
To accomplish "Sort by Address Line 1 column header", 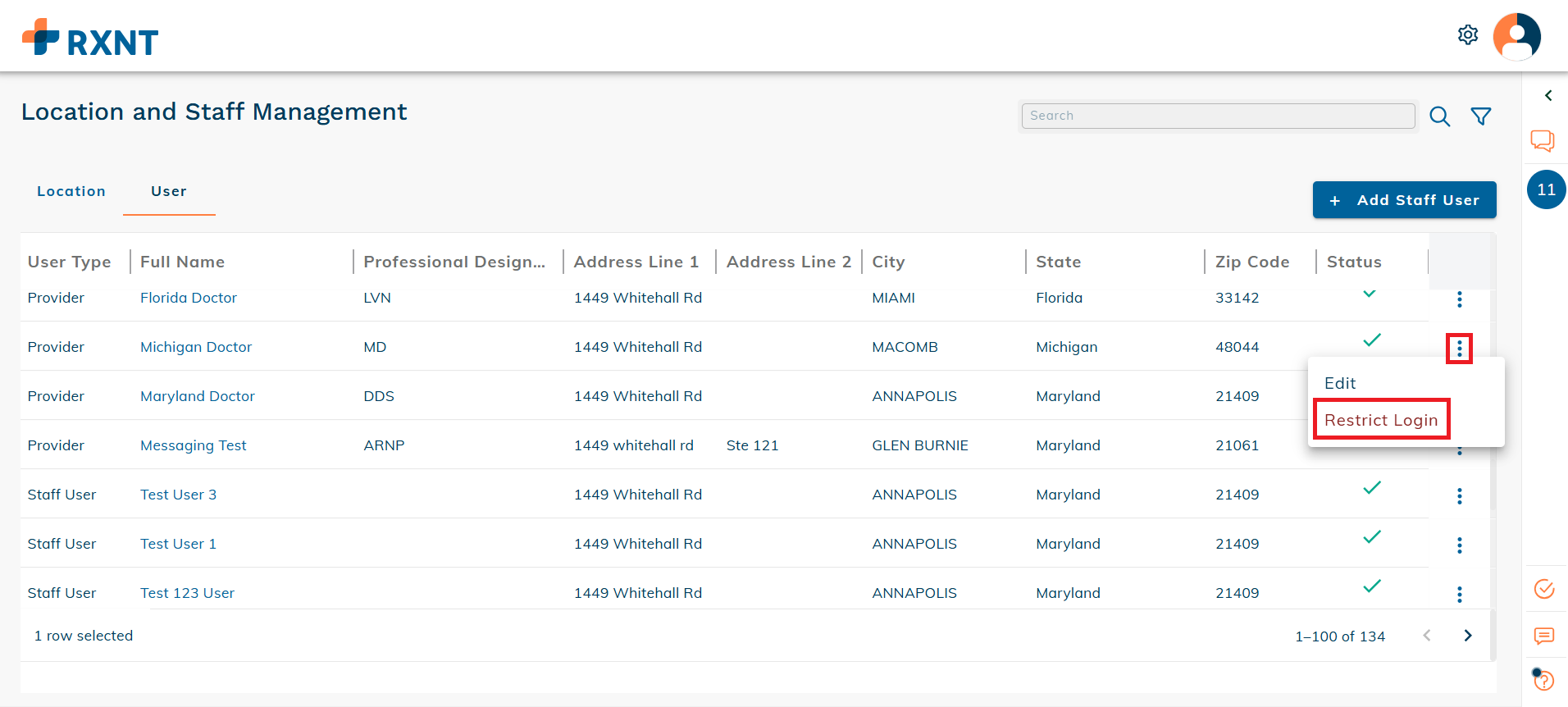I will pos(636,262).
